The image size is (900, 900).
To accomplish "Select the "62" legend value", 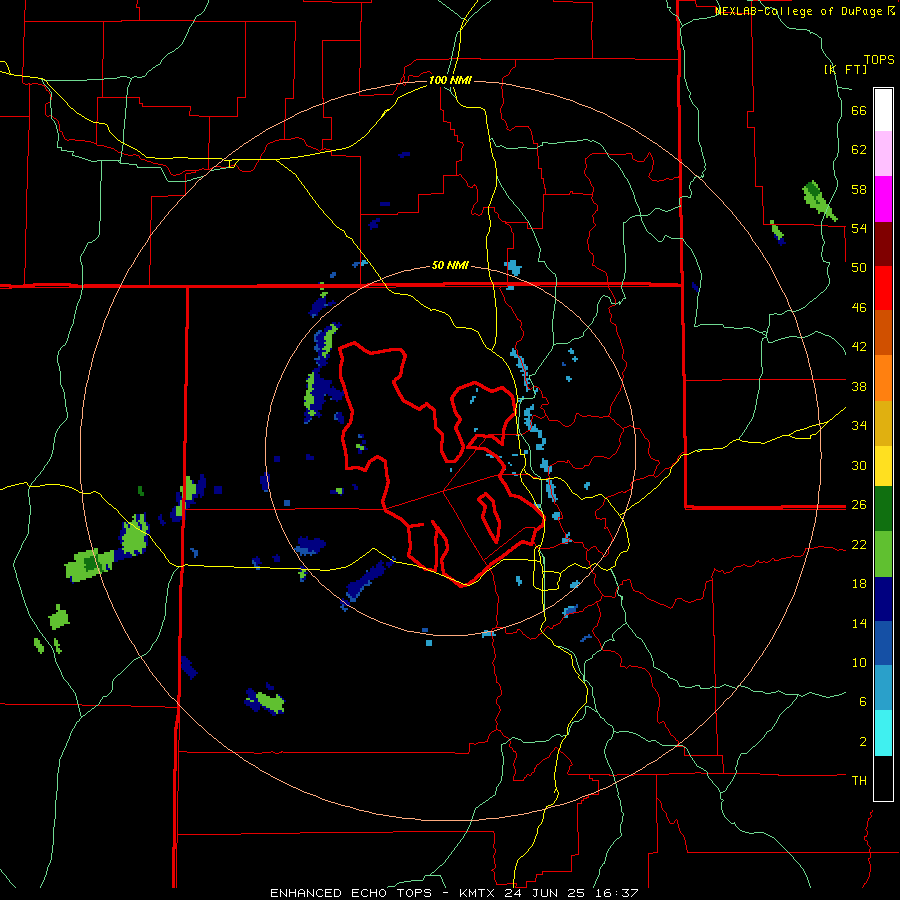I will click(859, 150).
